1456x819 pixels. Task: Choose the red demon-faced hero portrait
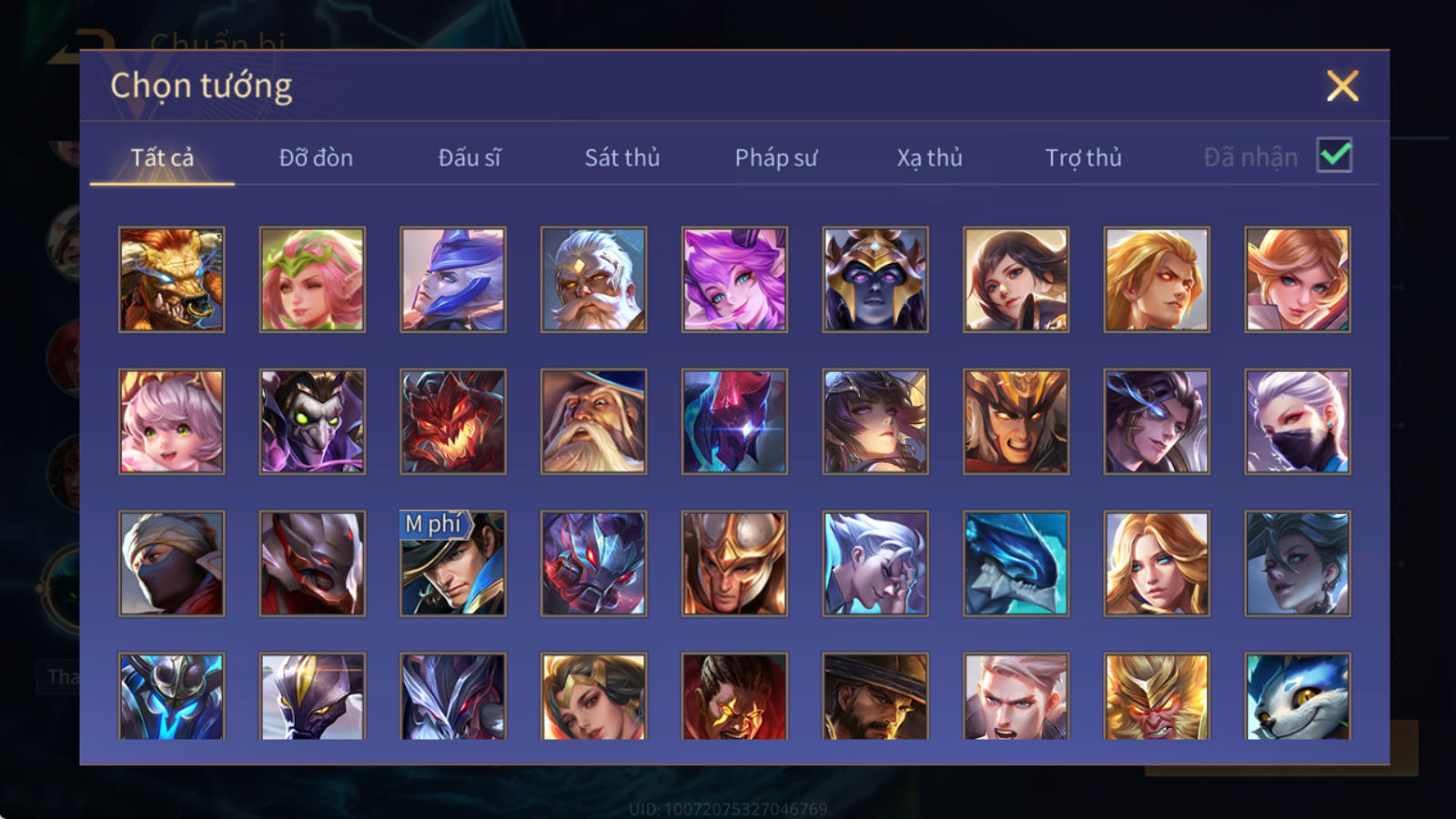[x=452, y=421]
